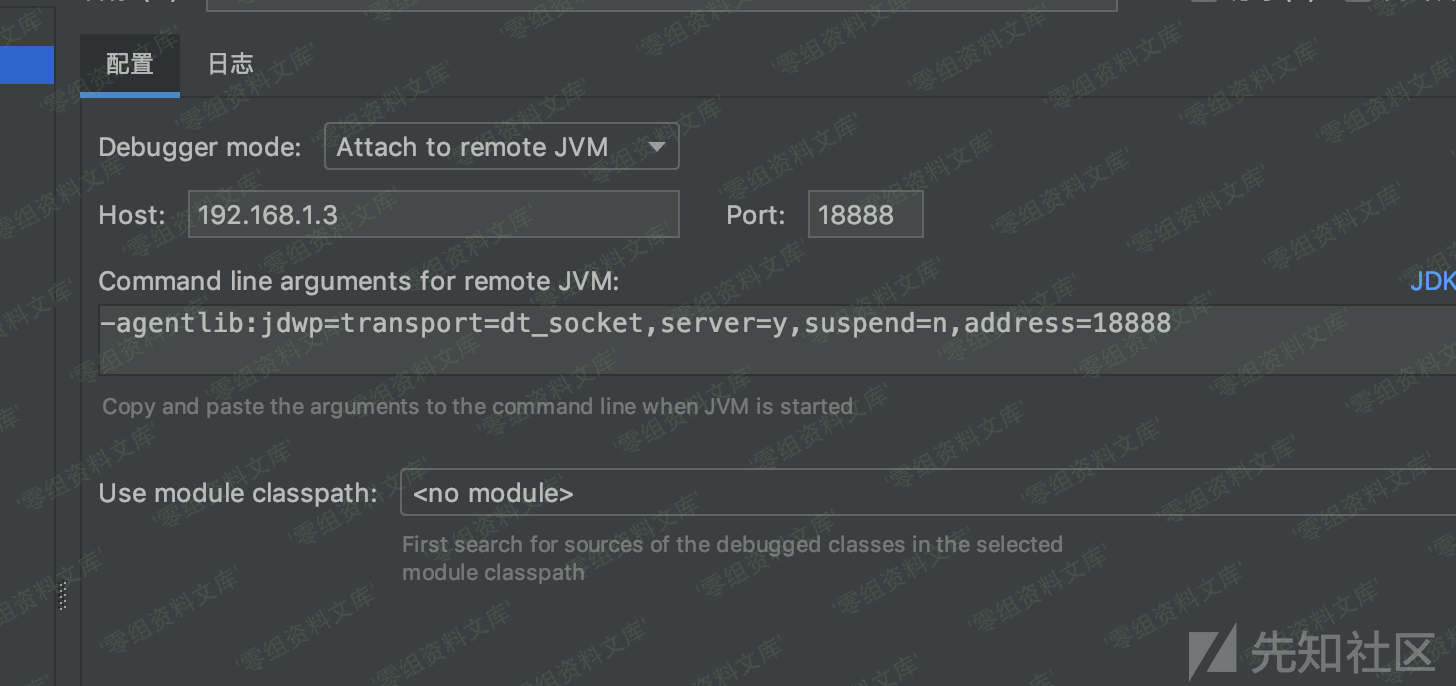The width and height of the screenshot is (1456, 686).
Task: Click the "Copy and paste the arguments" hint
Action: [477, 407]
